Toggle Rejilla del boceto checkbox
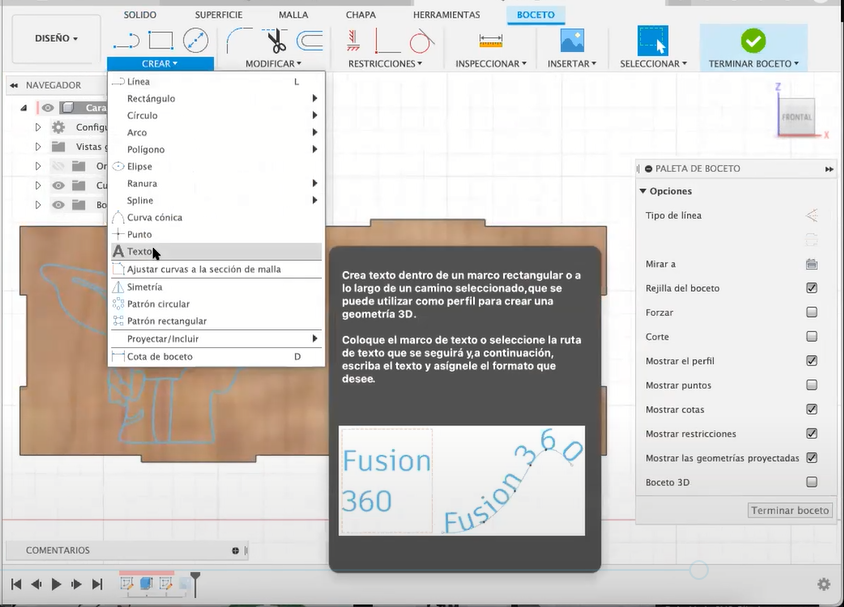This screenshot has height=607, width=844. tap(812, 288)
